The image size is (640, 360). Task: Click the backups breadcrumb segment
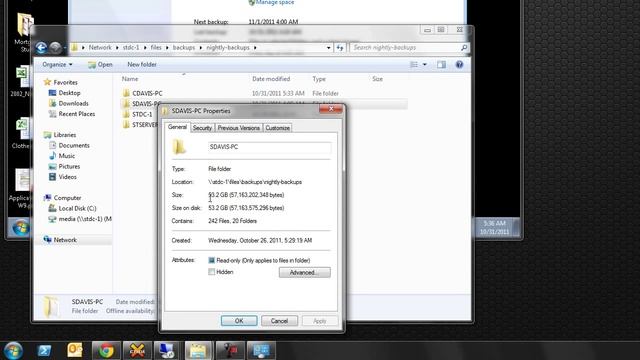click(x=184, y=48)
